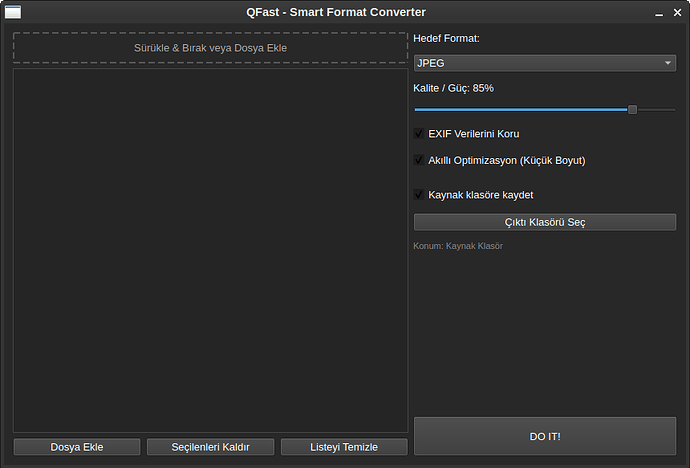The image size is (690, 468).
Task: Click the Konum: Kaynak Klasör label
Action: pos(458,246)
